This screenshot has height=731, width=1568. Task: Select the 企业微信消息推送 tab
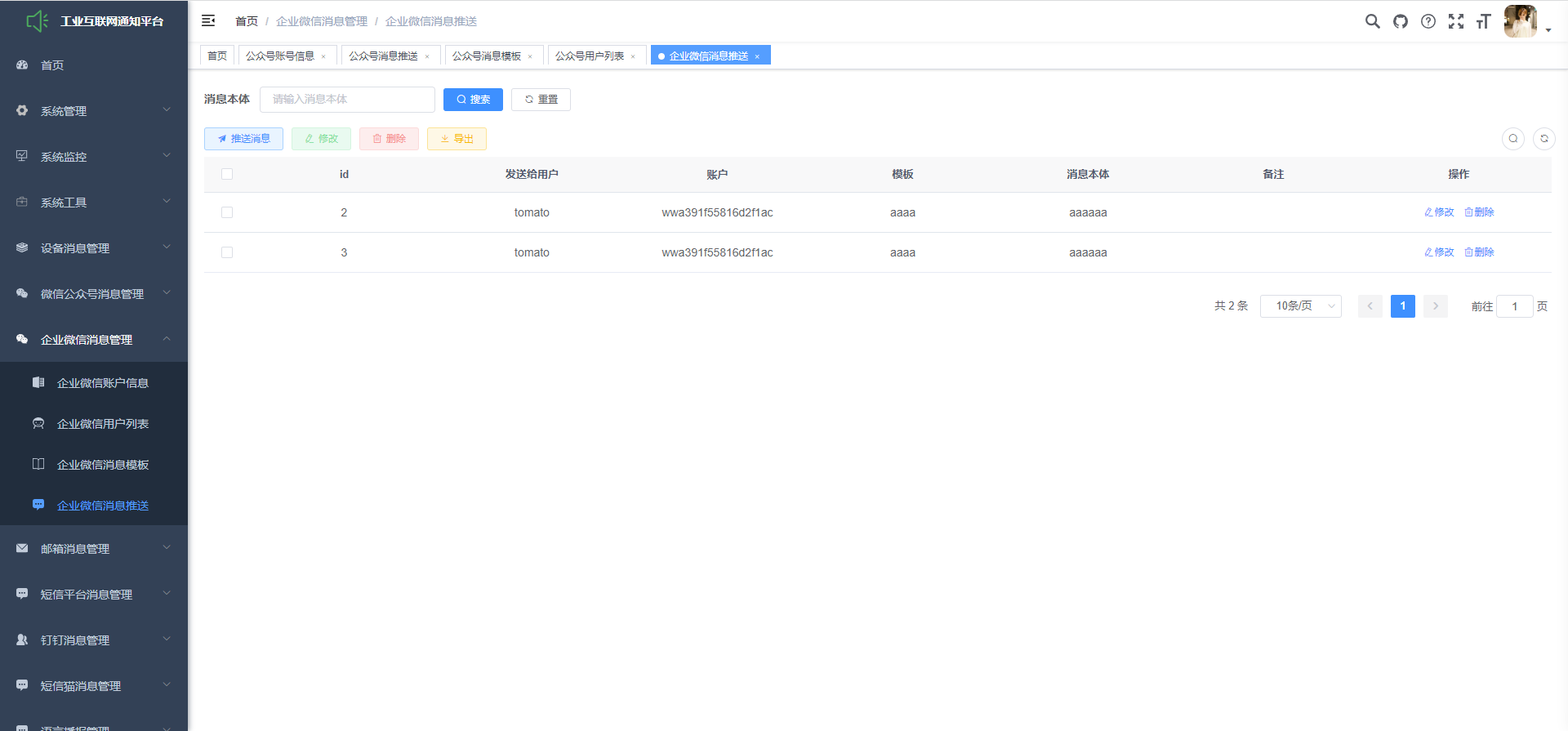[x=709, y=56]
